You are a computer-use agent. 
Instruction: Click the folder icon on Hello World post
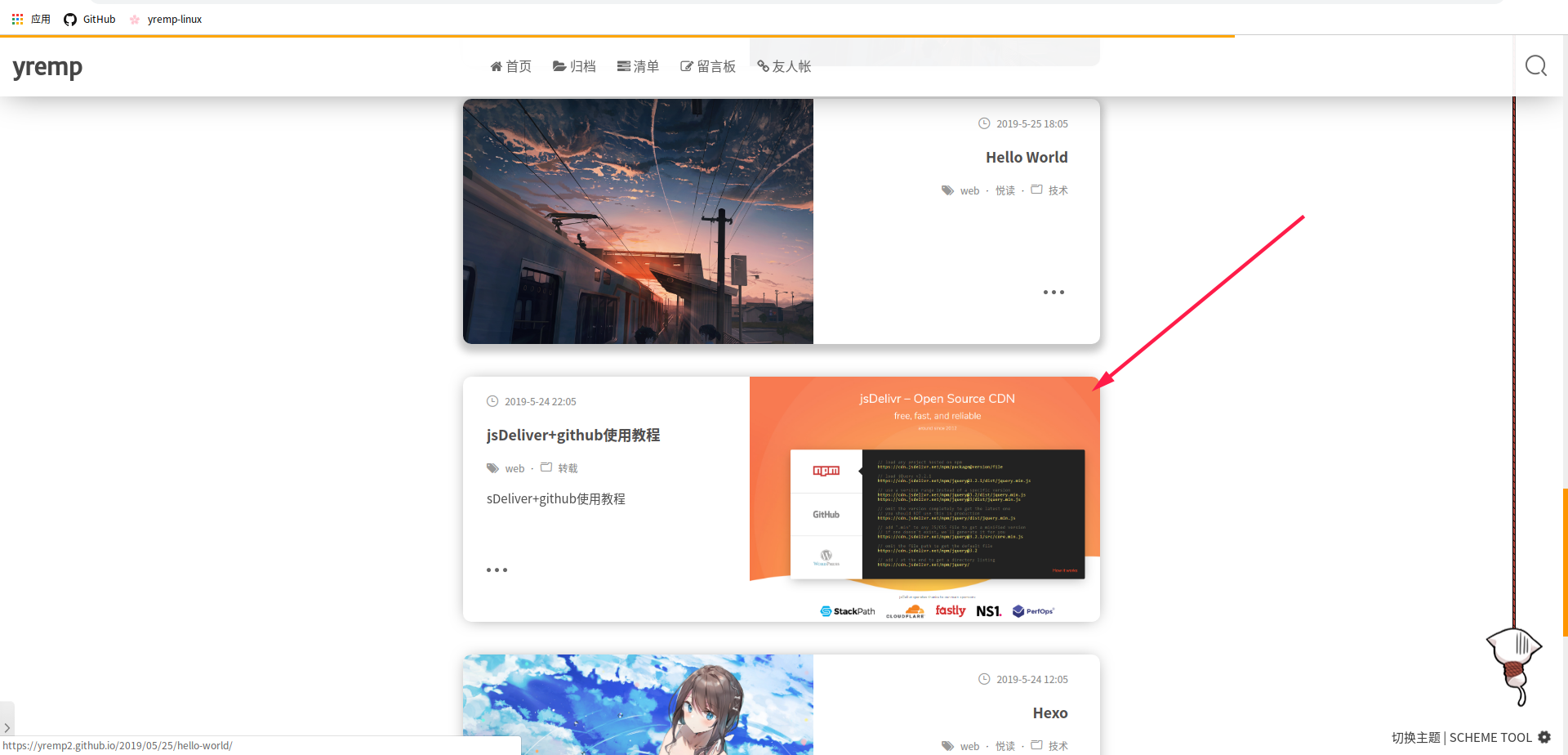[1036, 190]
